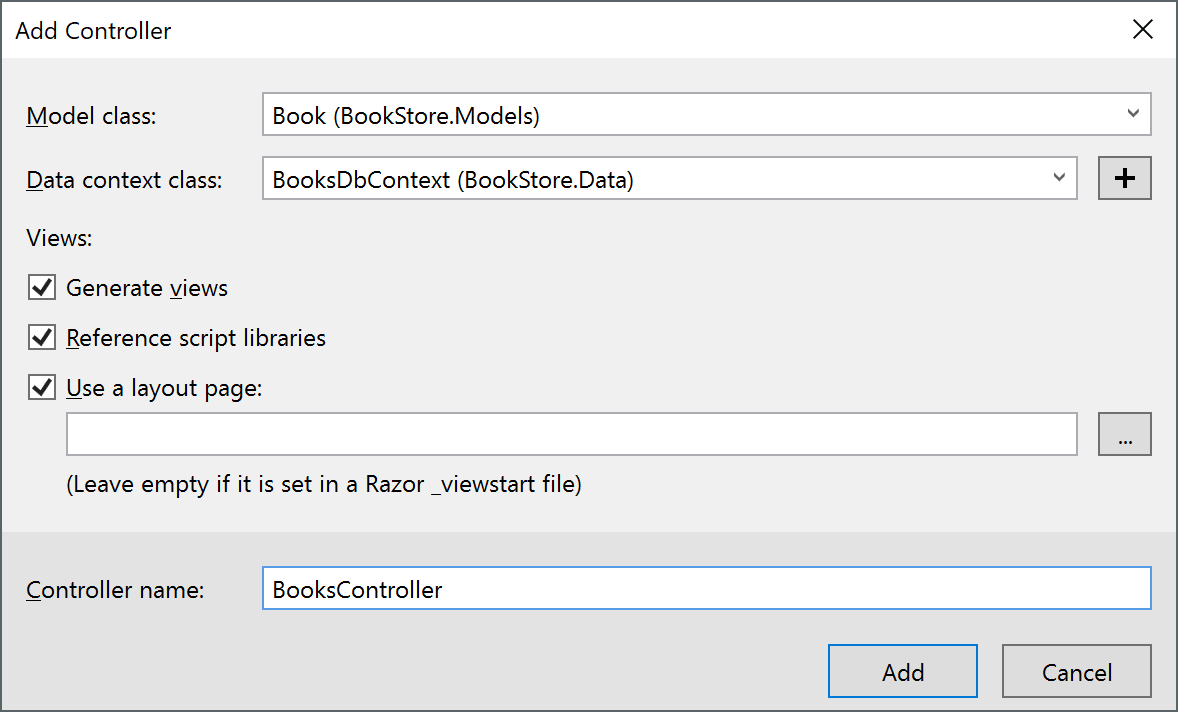Select the Controller name text field
Screen dimensions: 1178x712
tap(700, 589)
